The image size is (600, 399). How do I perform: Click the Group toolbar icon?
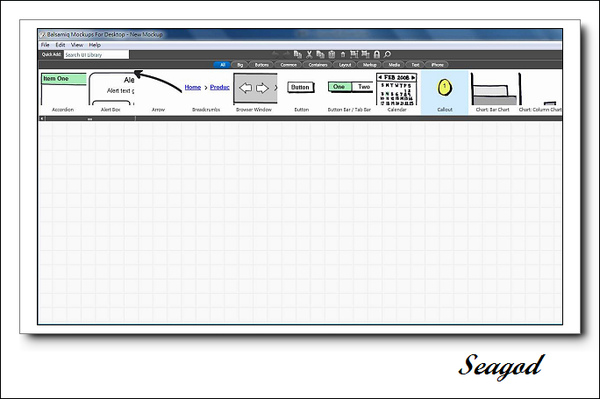point(354,55)
